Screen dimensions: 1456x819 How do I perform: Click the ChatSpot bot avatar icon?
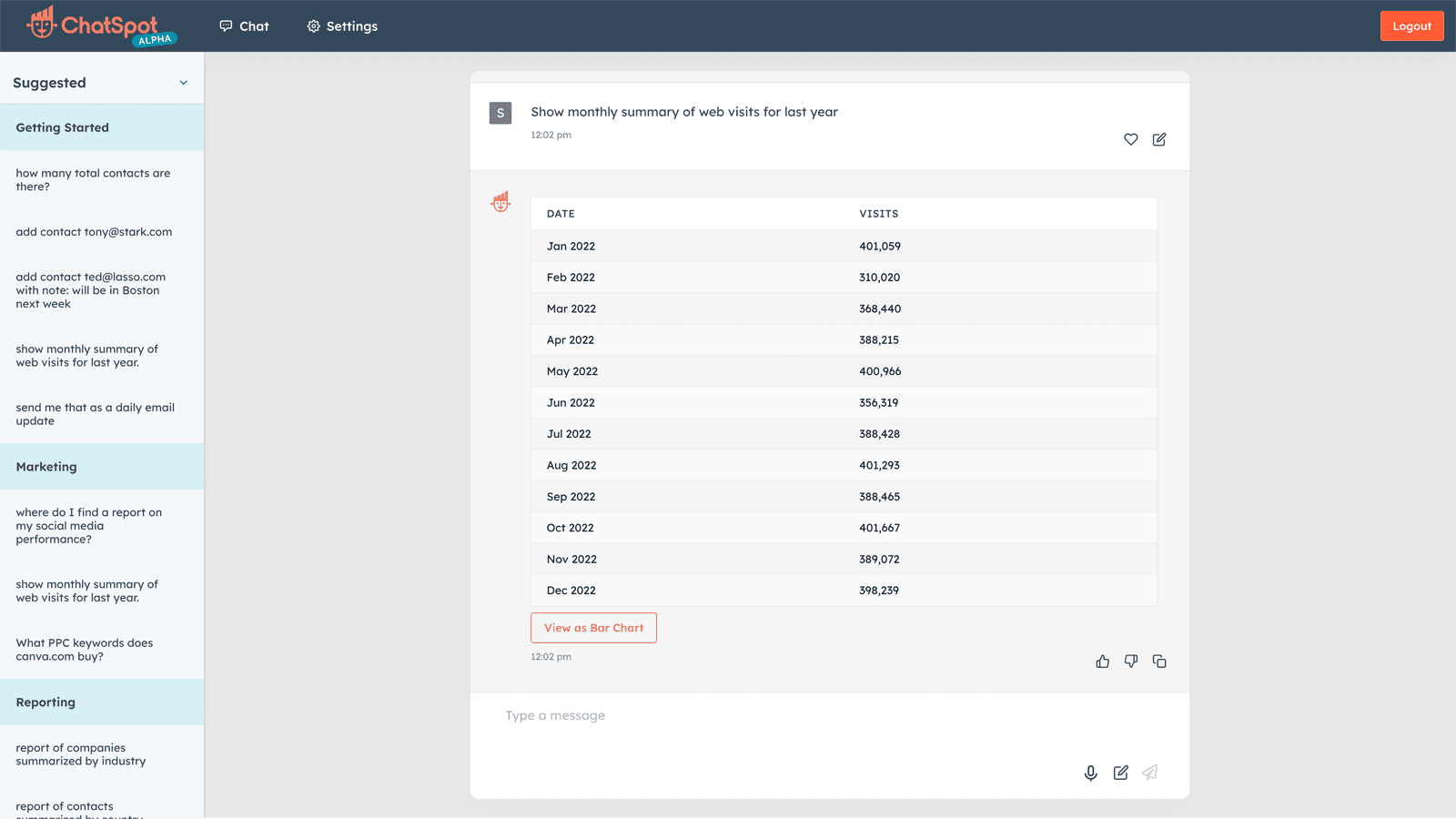[500, 202]
